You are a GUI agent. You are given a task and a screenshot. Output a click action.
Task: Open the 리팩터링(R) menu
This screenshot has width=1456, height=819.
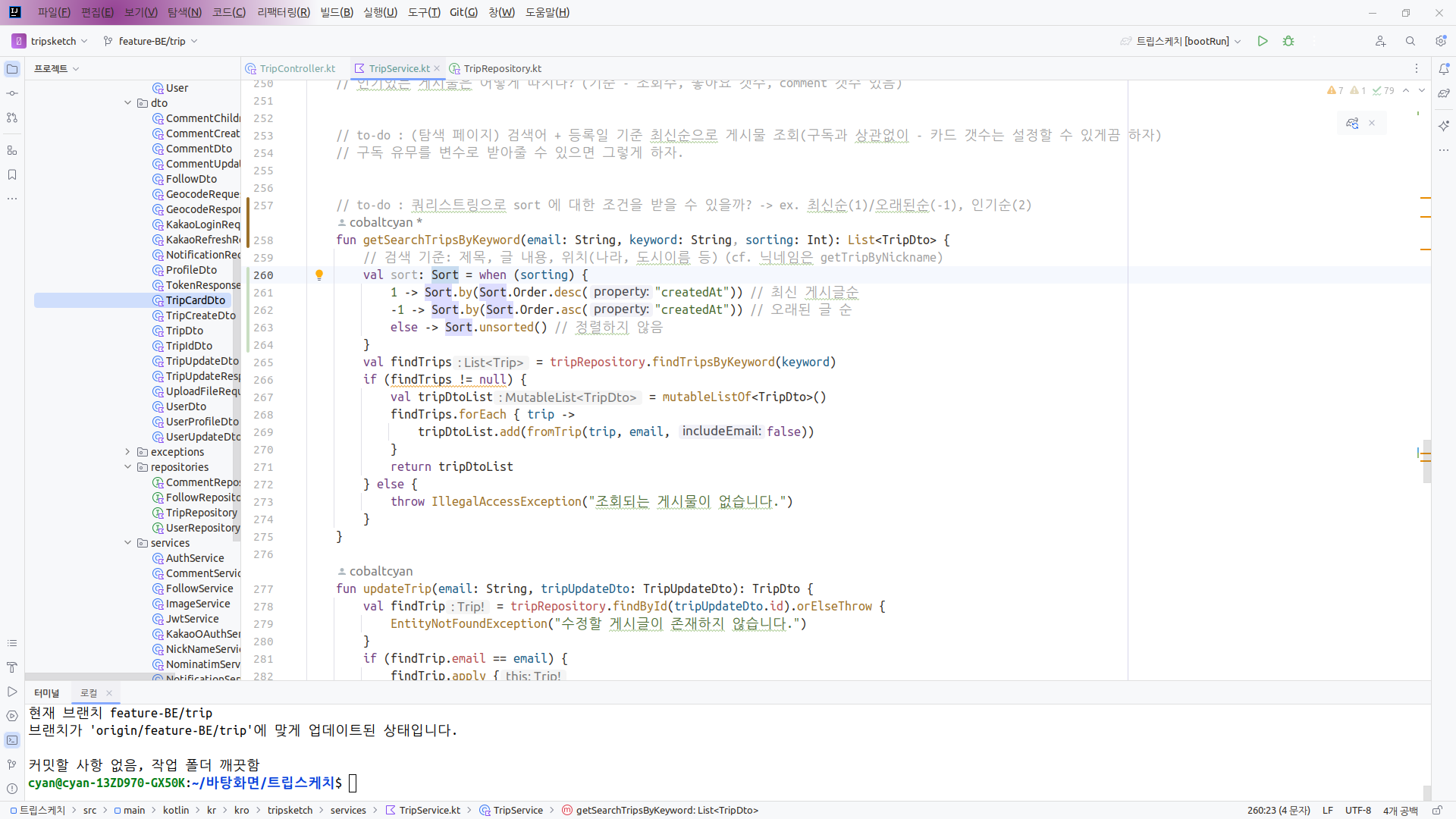pos(284,12)
